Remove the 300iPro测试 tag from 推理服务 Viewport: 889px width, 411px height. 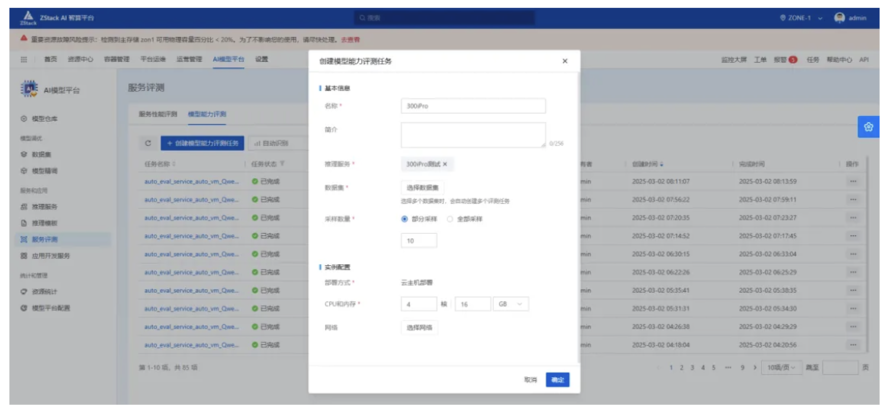coord(445,164)
